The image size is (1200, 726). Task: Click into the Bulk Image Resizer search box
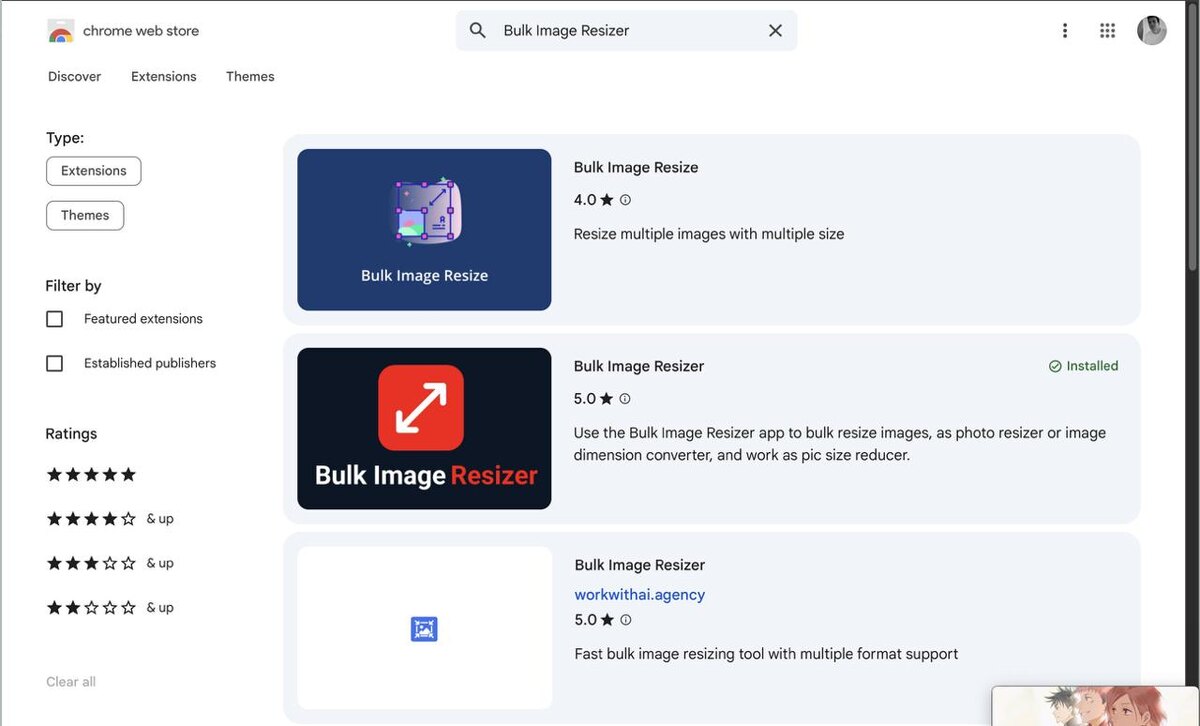click(627, 31)
